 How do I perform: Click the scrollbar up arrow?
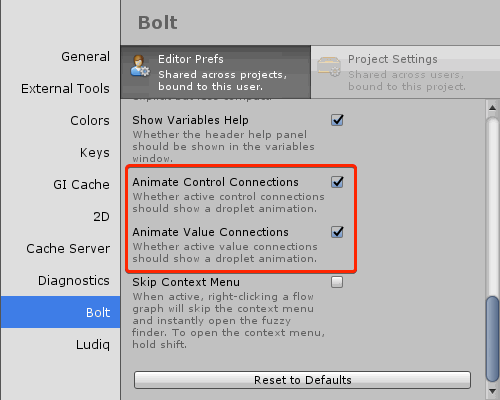click(492, 108)
